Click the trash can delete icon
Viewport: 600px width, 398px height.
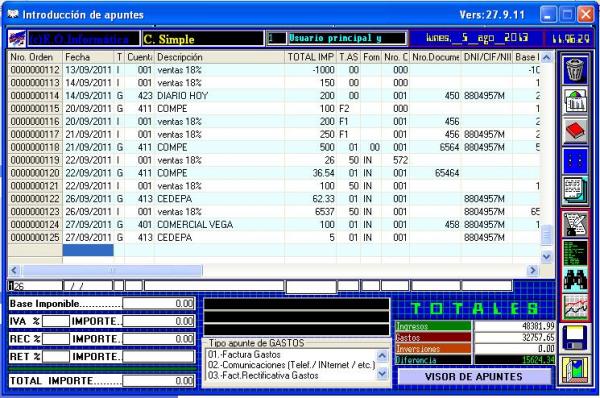(575, 70)
